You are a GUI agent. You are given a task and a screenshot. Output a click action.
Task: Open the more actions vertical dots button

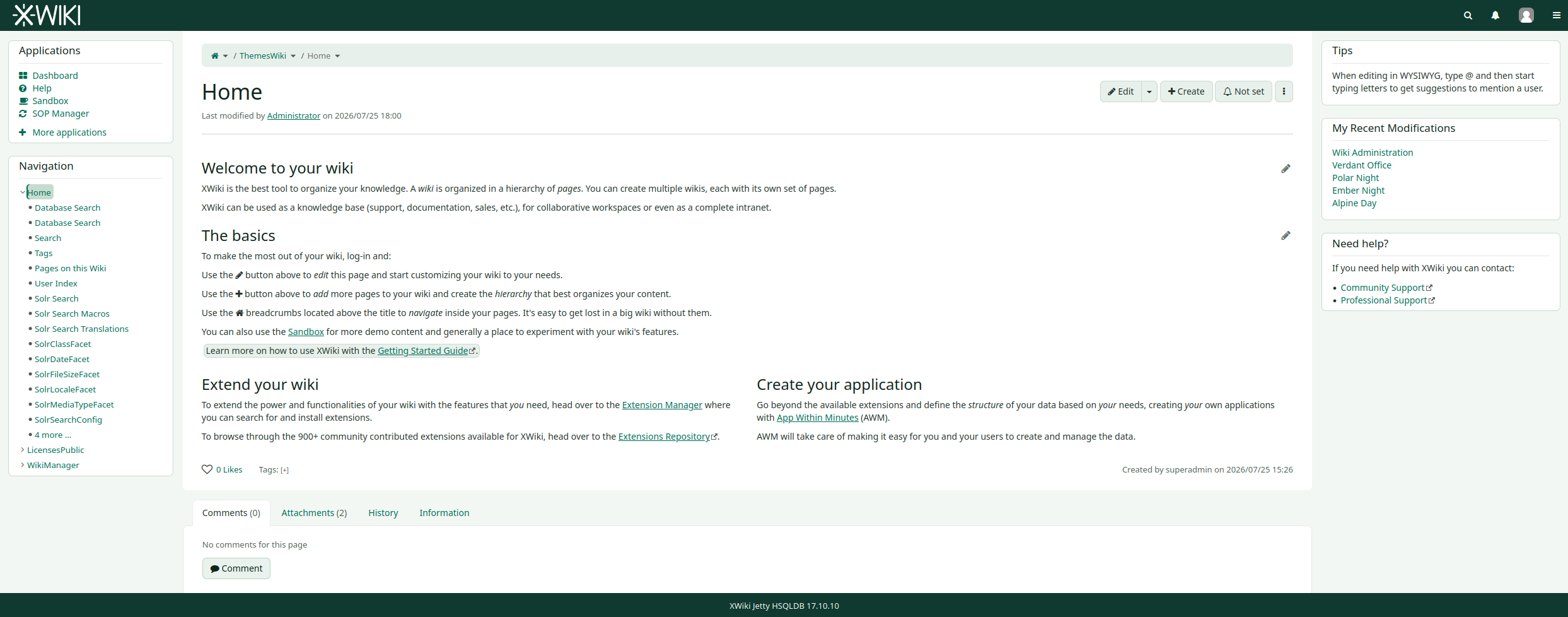click(1284, 91)
